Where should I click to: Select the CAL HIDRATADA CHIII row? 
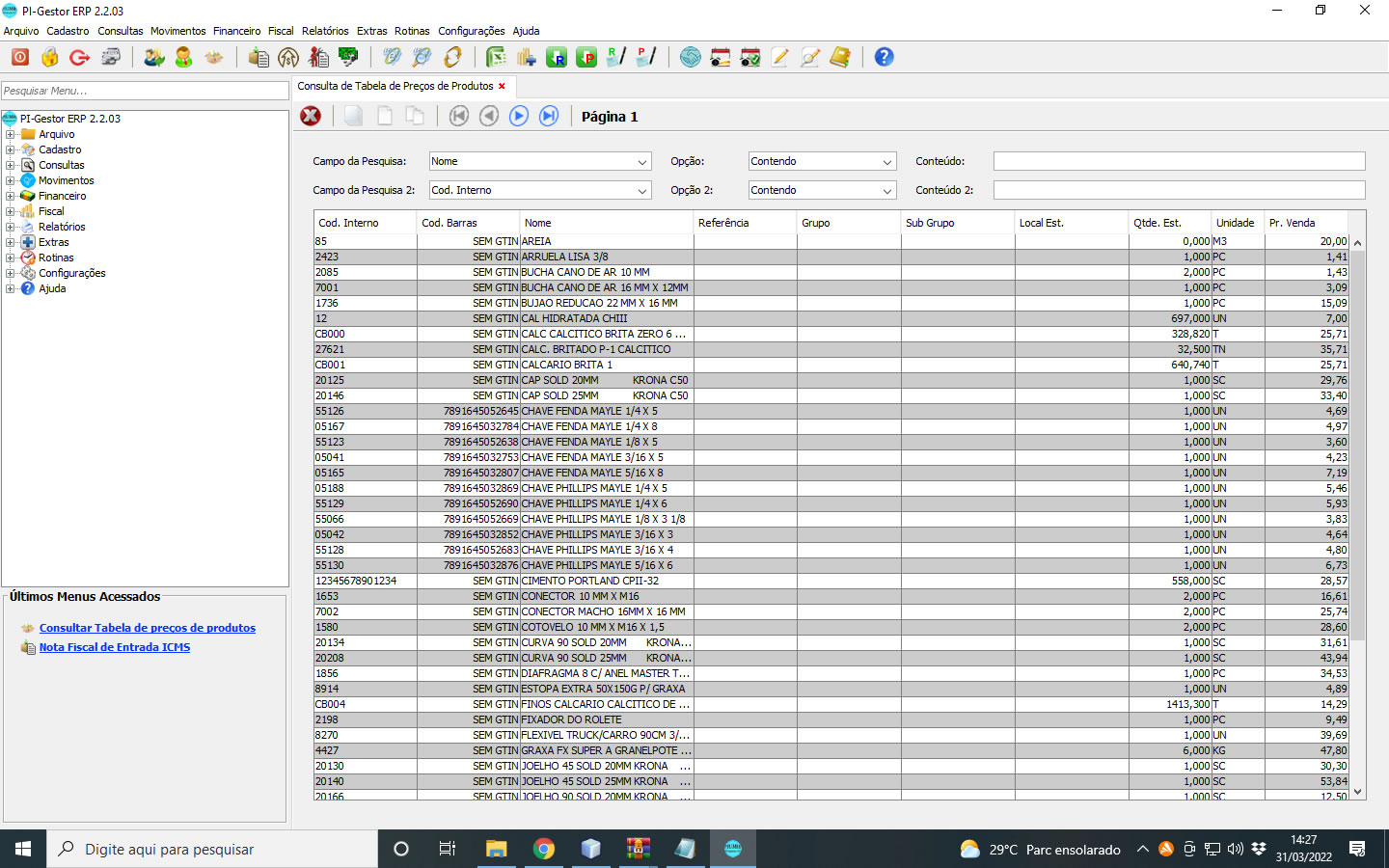click(x=831, y=318)
